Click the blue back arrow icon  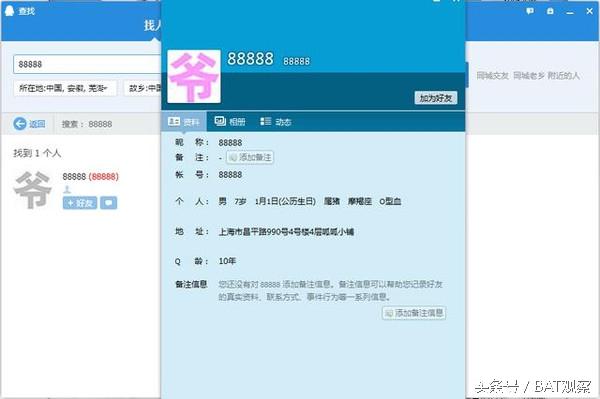pos(20,124)
